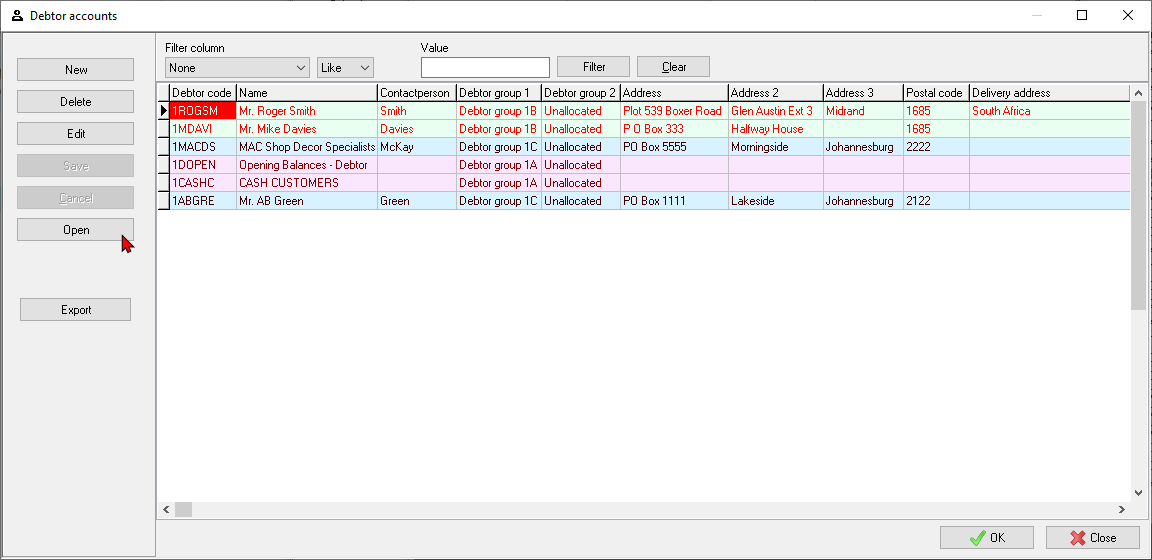Click the vertical scrollbar down arrow
Image resolution: width=1152 pixels, height=560 pixels.
(x=1138, y=492)
